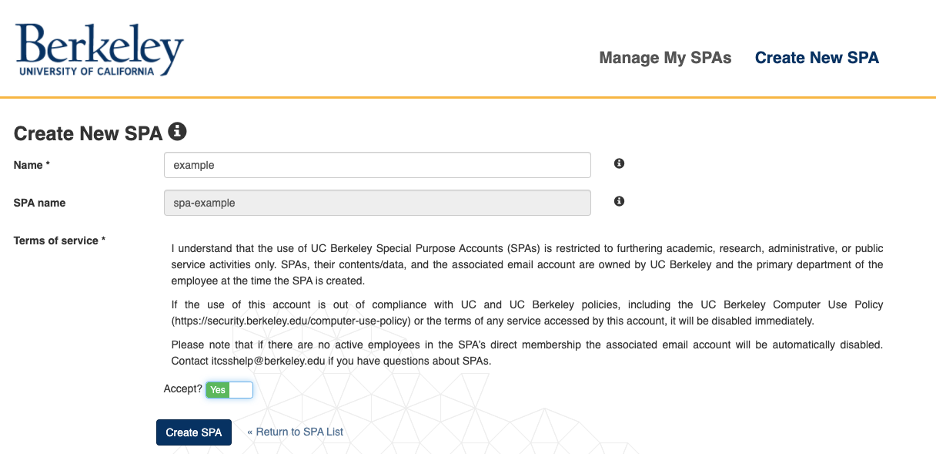Click the disabled SPA name field spa-example
The height and width of the screenshot is (454, 936).
coord(377,203)
